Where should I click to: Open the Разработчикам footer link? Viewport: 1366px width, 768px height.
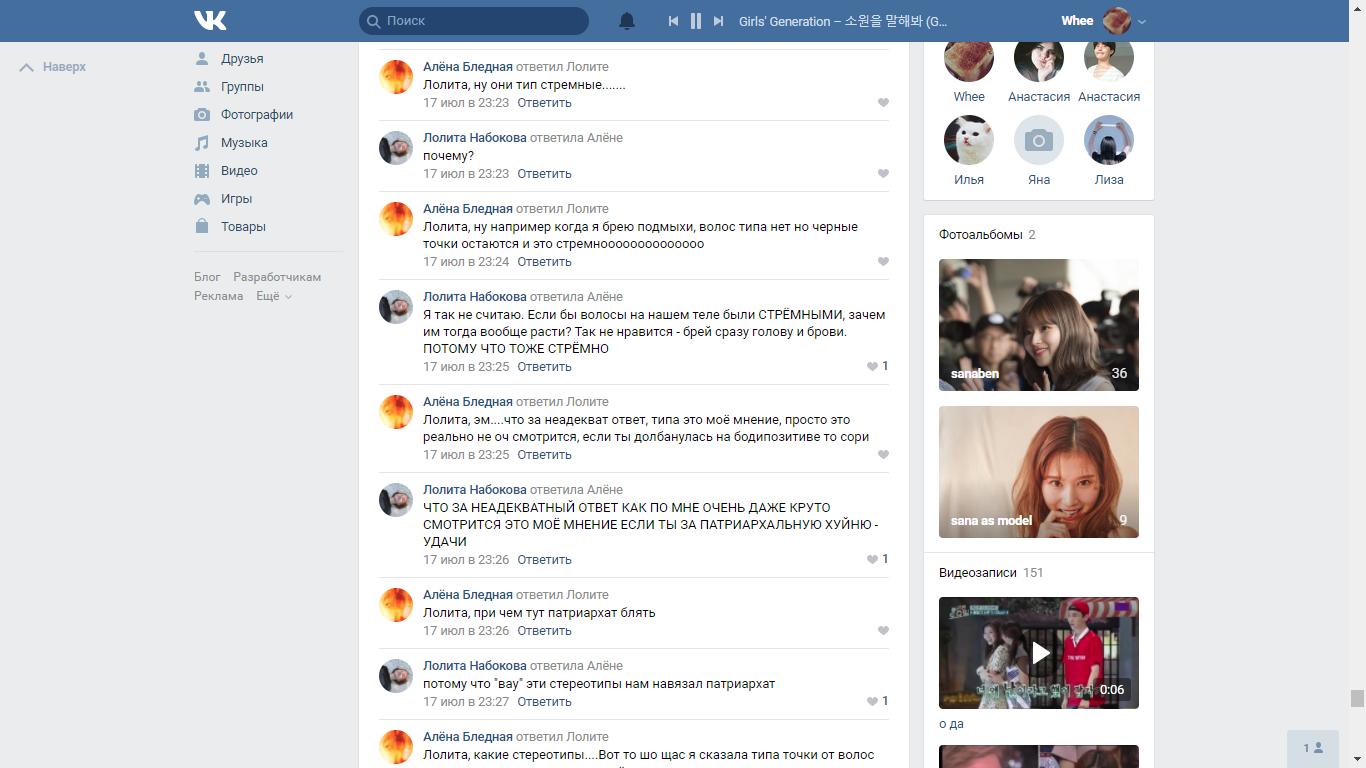click(x=277, y=277)
